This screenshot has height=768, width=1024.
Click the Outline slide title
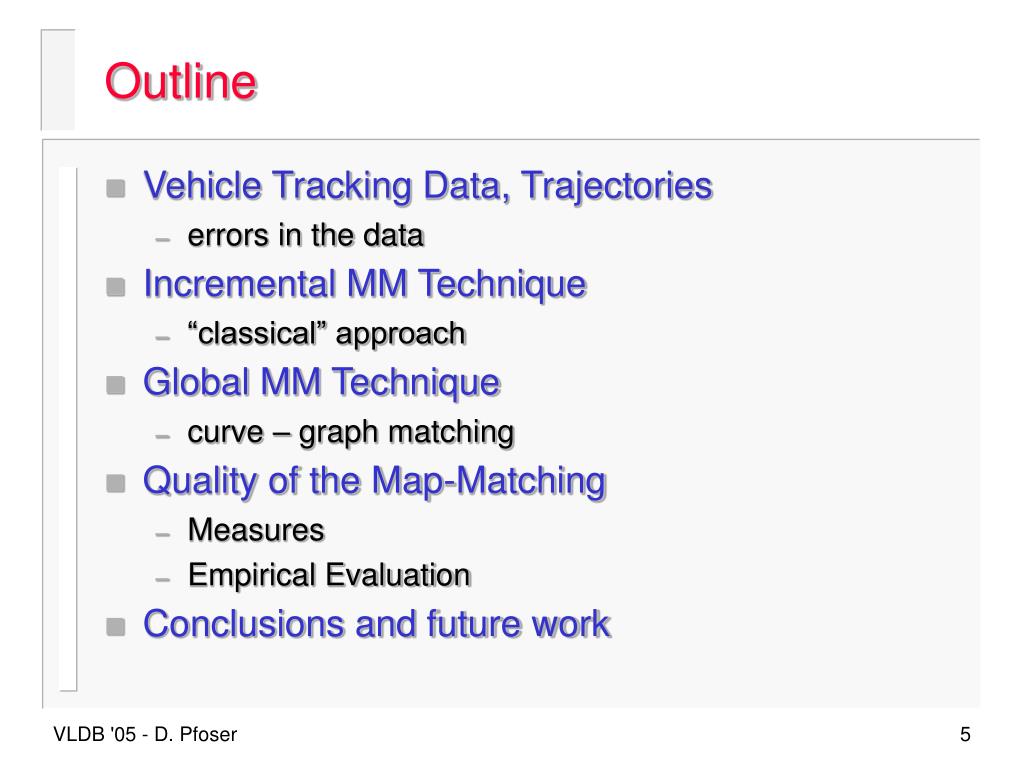click(x=181, y=82)
